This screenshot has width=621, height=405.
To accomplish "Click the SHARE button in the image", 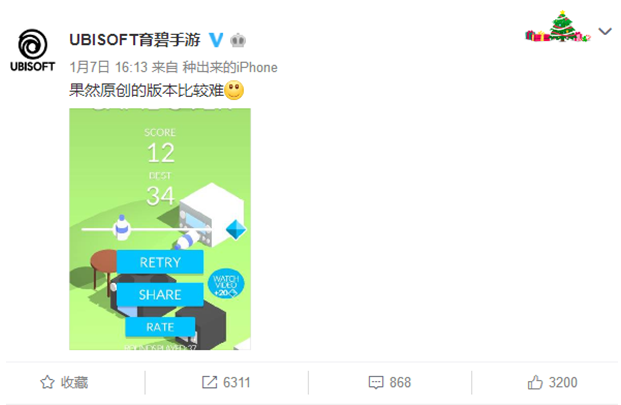I will [x=160, y=295].
